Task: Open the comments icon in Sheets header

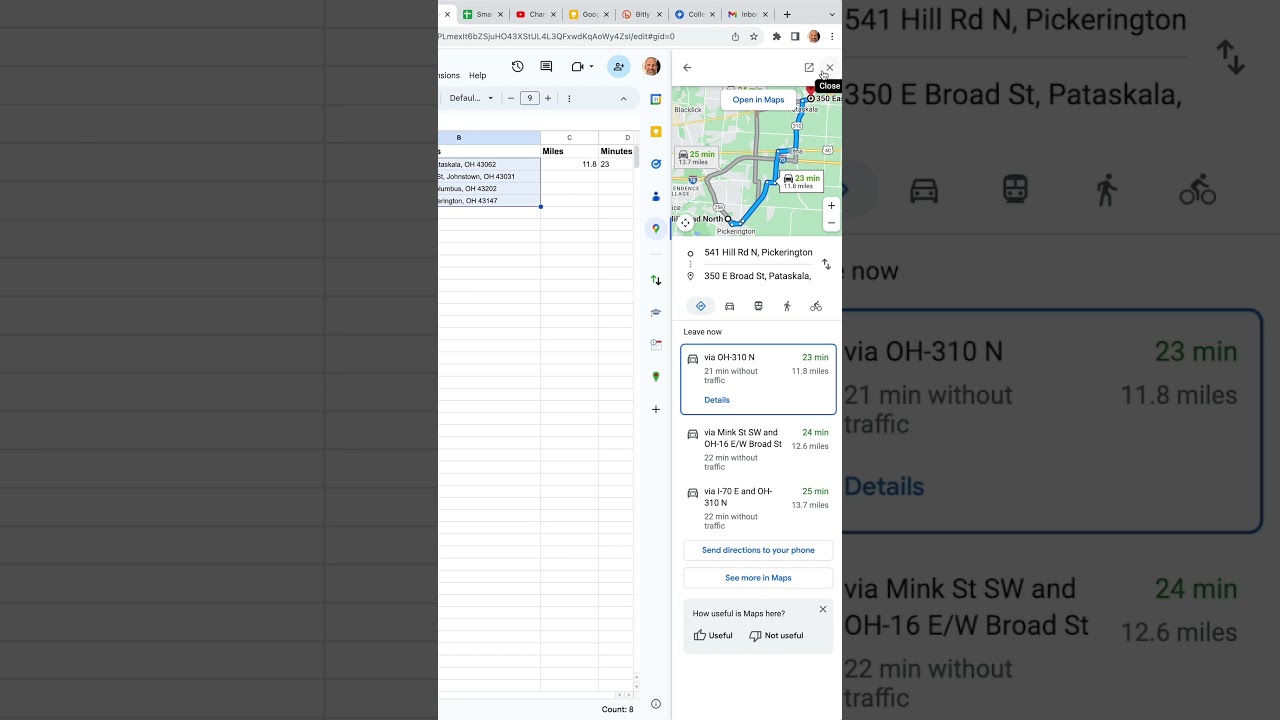Action: pyautogui.click(x=546, y=67)
